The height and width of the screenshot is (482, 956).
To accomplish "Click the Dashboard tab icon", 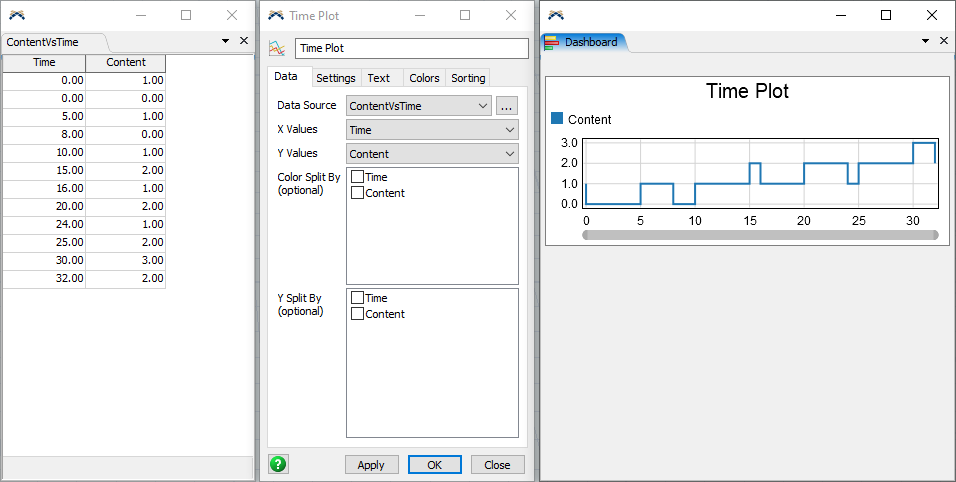I will (x=552, y=42).
